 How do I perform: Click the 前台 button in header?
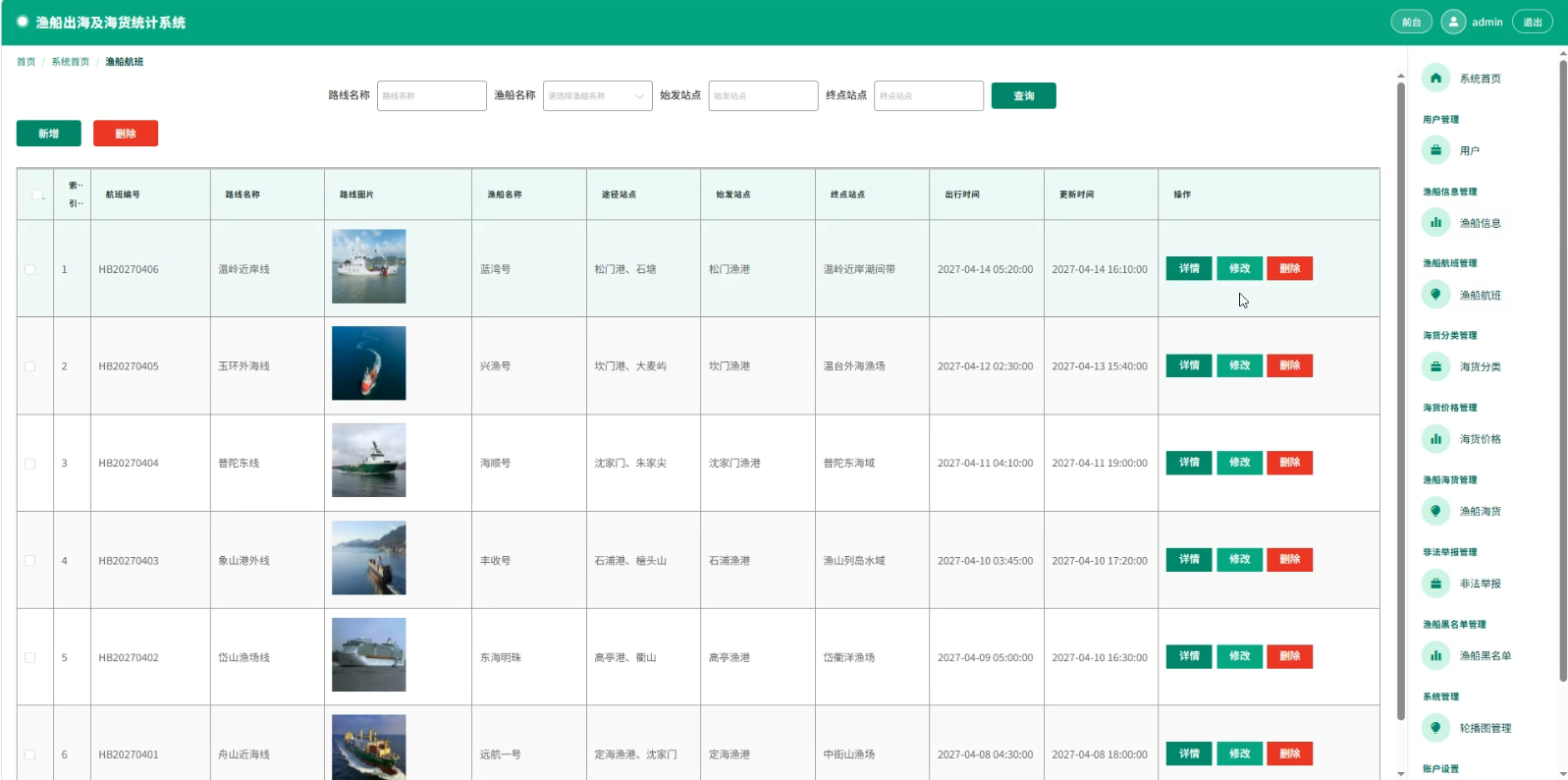point(1411,22)
